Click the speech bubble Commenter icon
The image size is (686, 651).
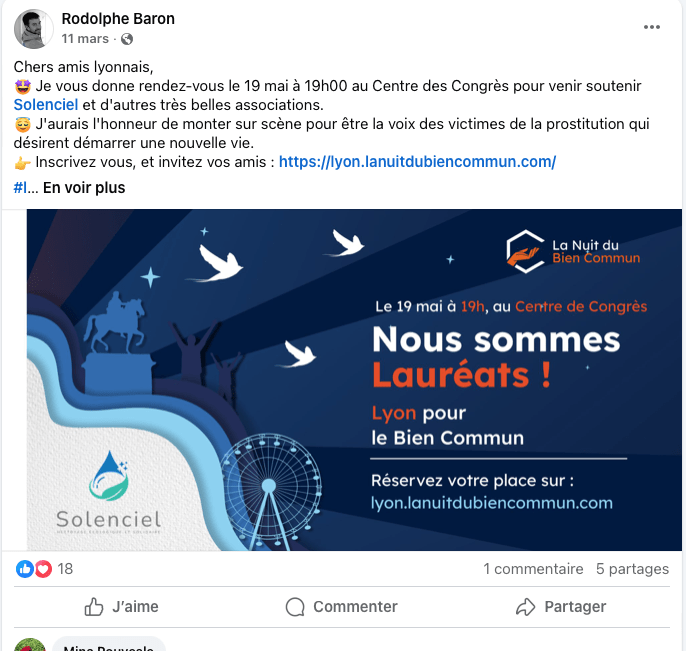tap(295, 607)
